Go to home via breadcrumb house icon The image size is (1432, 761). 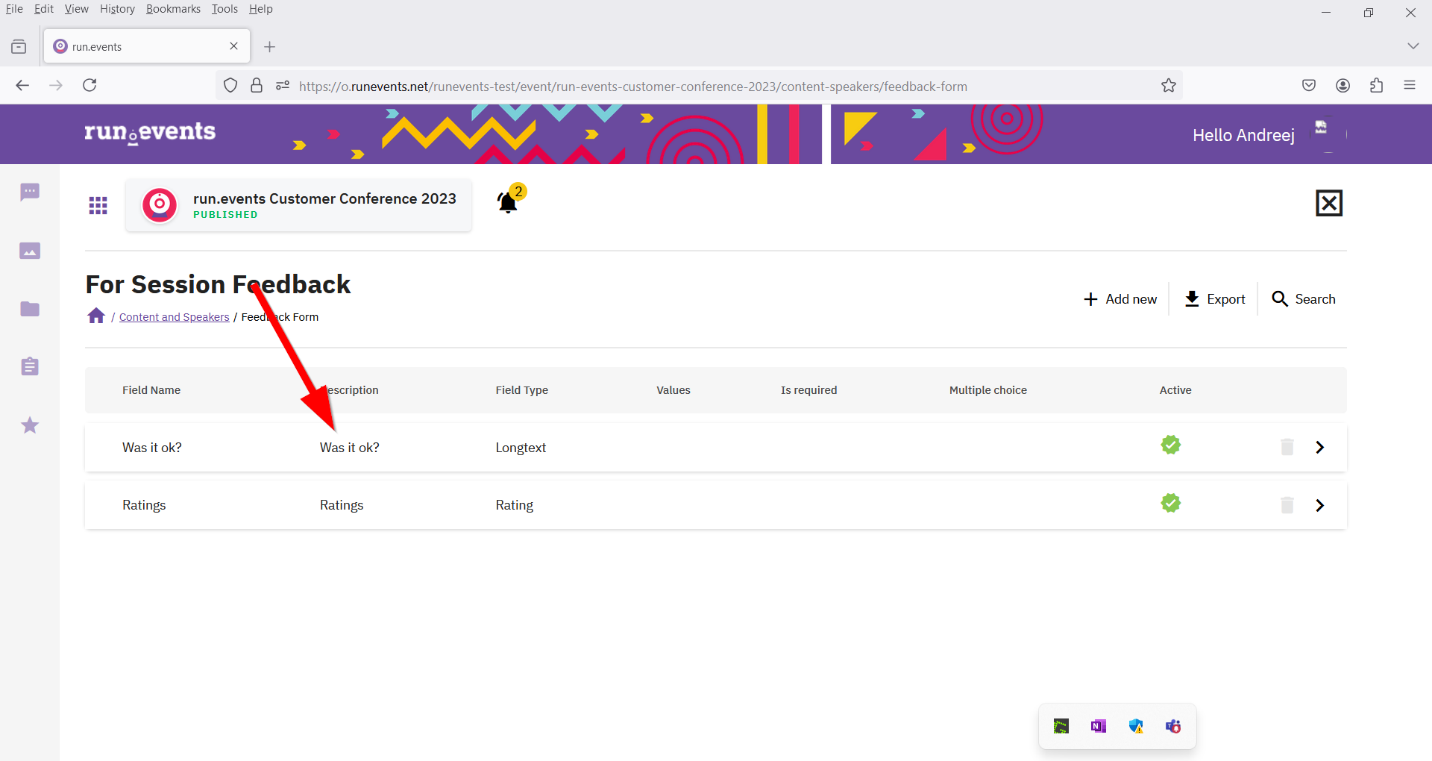96,316
